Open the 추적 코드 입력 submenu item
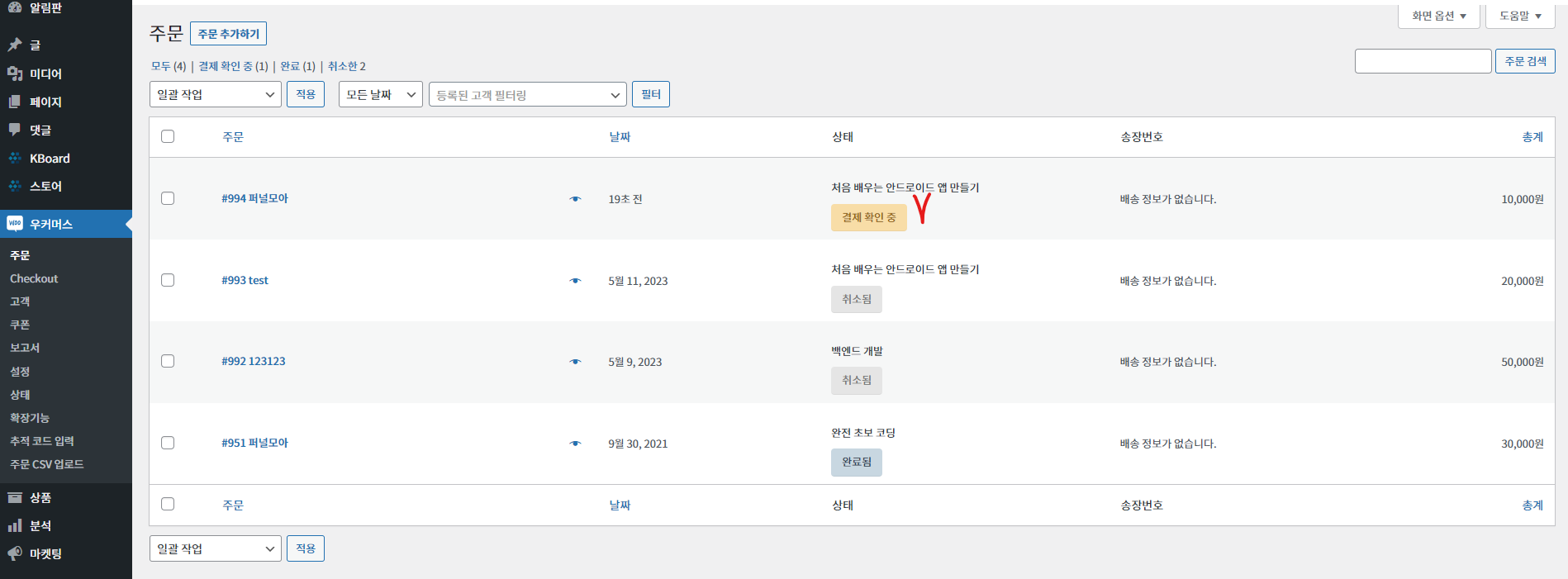The width and height of the screenshot is (1568, 579). [x=42, y=441]
